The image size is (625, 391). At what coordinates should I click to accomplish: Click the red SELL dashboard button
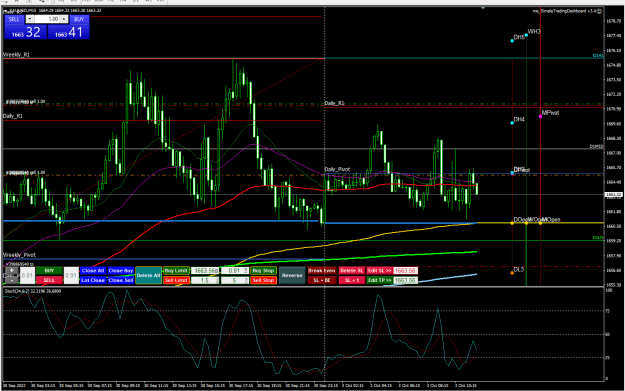(x=49, y=280)
